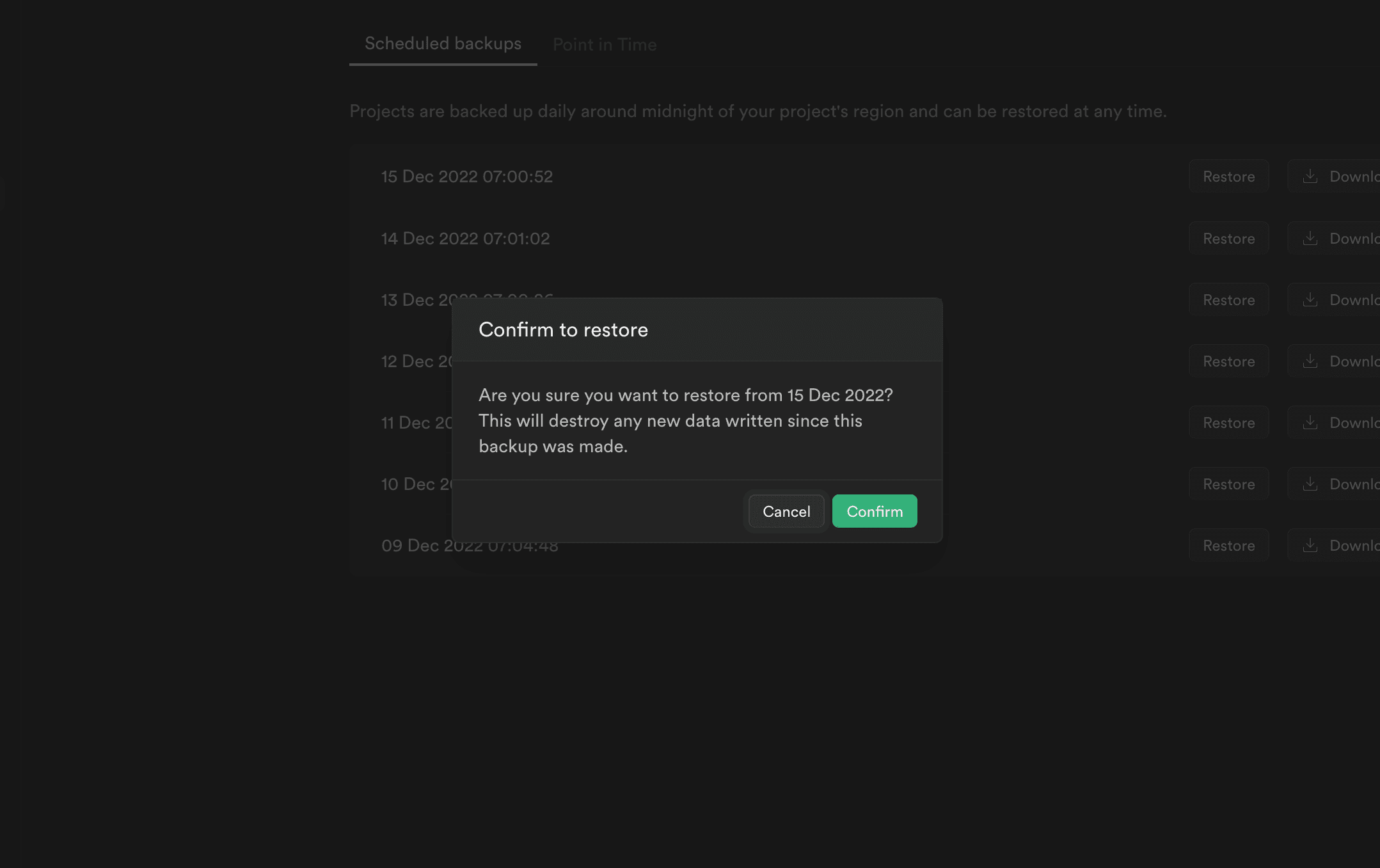The image size is (1380, 868).
Task: Click Cancel to dismiss restore dialog
Action: pos(786,511)
